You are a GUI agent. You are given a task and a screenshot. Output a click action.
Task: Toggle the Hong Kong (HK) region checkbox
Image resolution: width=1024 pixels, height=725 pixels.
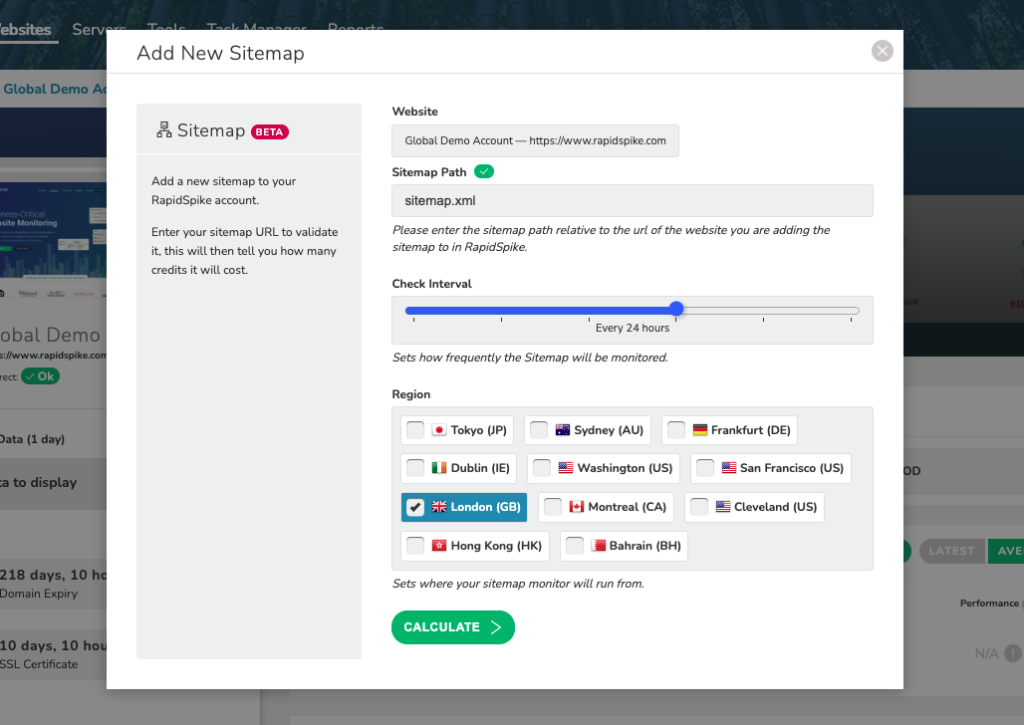[x=415, y=545]
